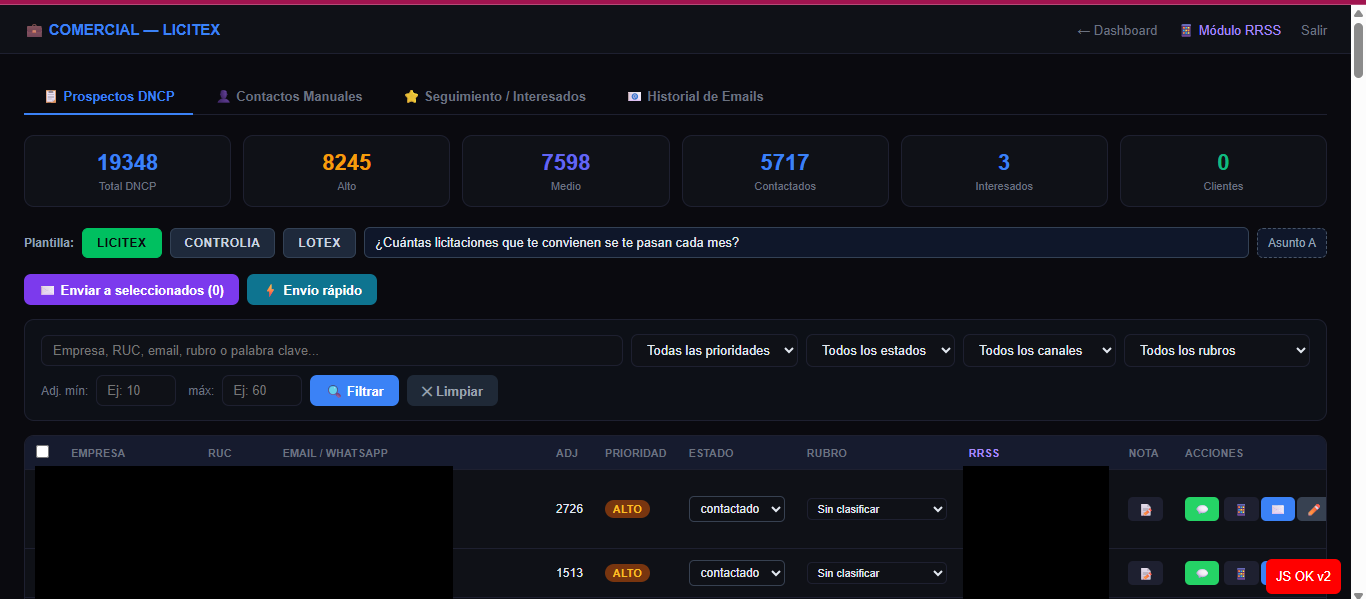Open WhatsApp chat for the 1513 row
The height and width of the screenshot is (599, 1366).
pyautogui.click(x=1202, y=573)
